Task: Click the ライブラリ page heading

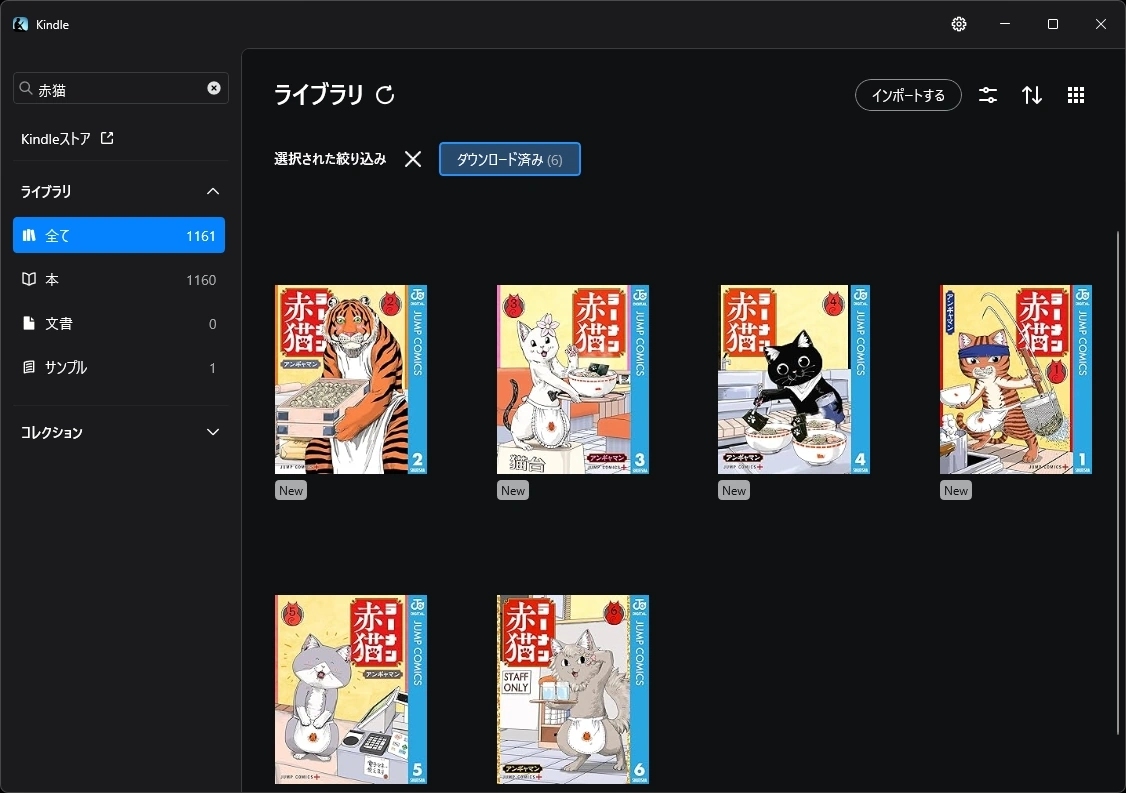Action: 319,95
